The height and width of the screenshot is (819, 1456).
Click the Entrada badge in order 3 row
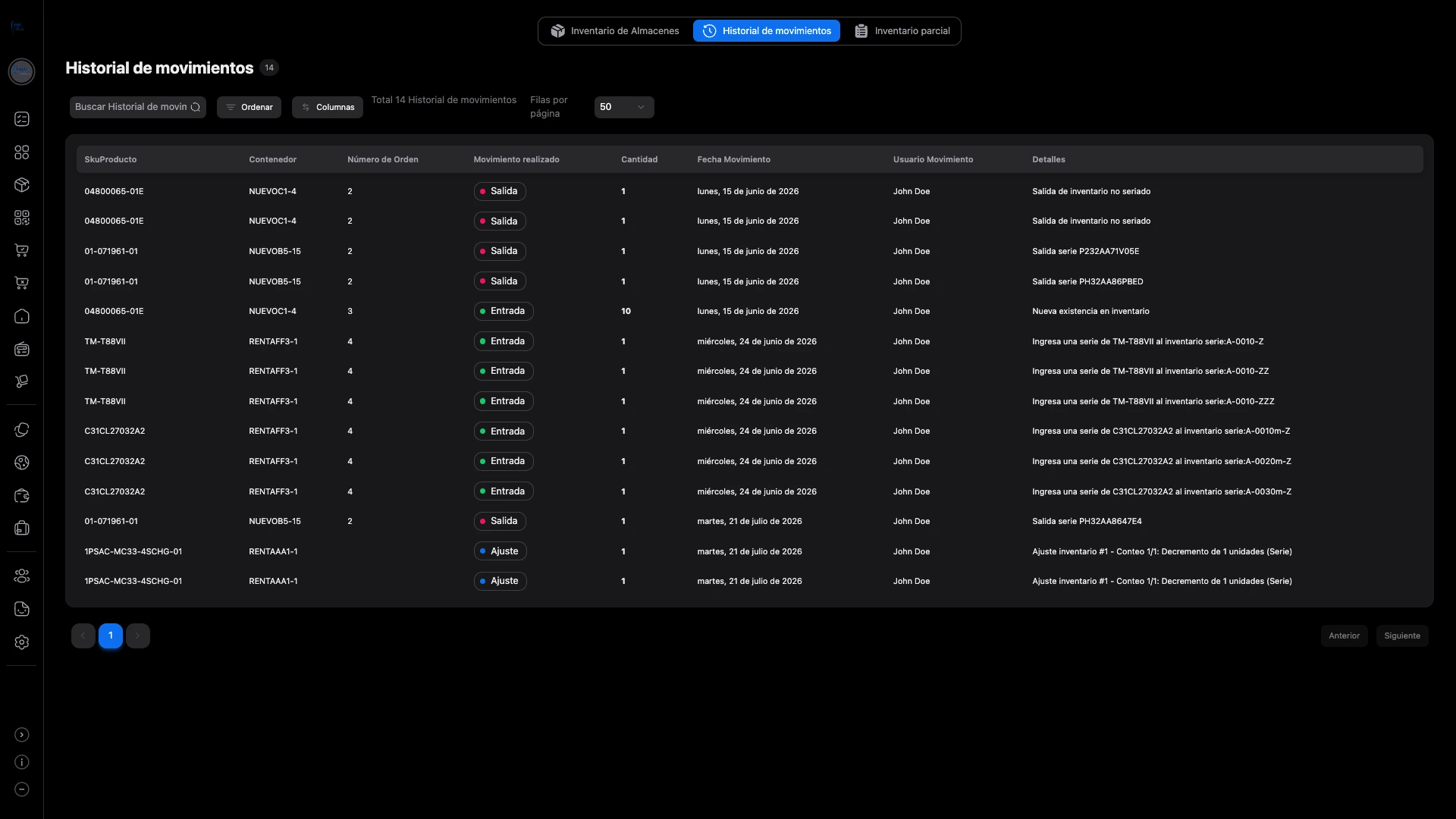(x=504, y=311)
